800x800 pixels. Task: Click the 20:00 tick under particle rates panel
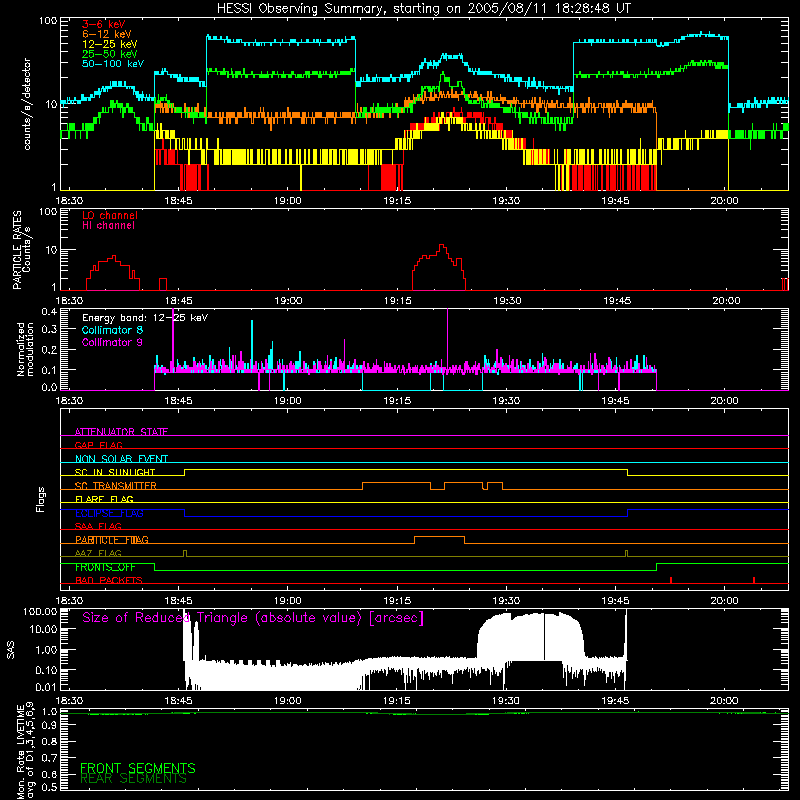[x=726, y=301]
